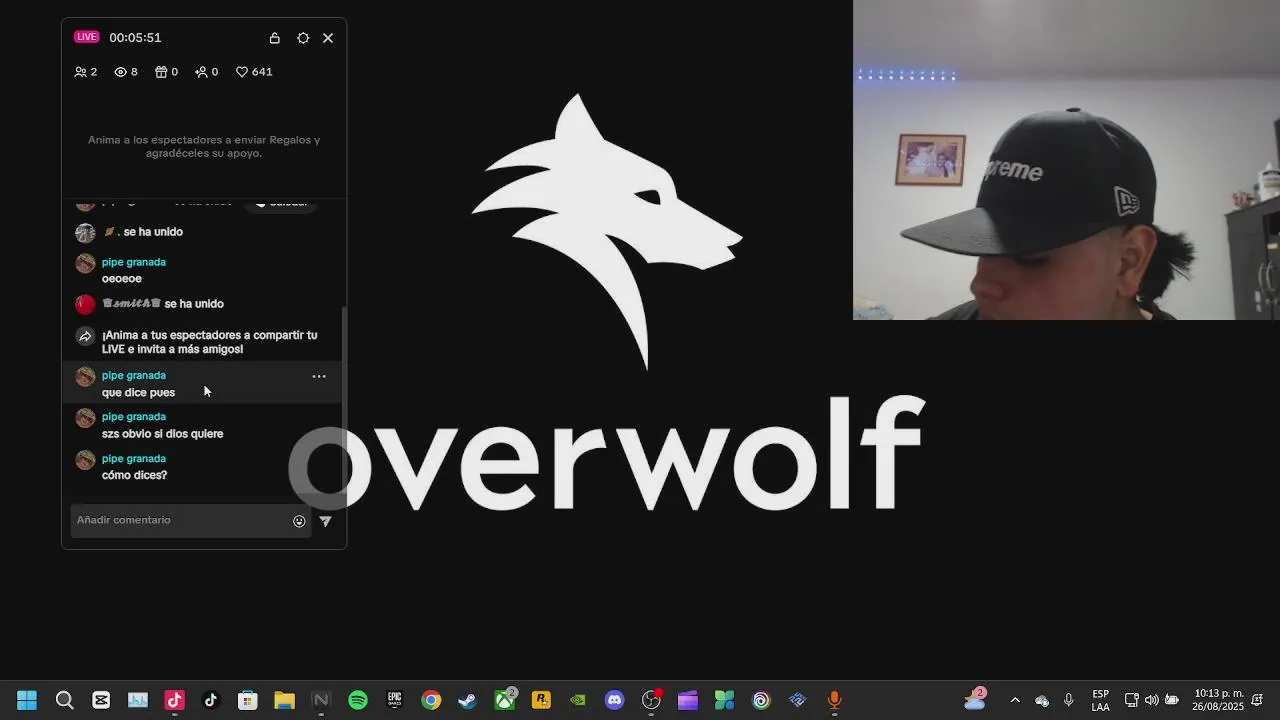Toggle the lock icon in the LIVE panel
1280x720 pixels.
point(275,38)
